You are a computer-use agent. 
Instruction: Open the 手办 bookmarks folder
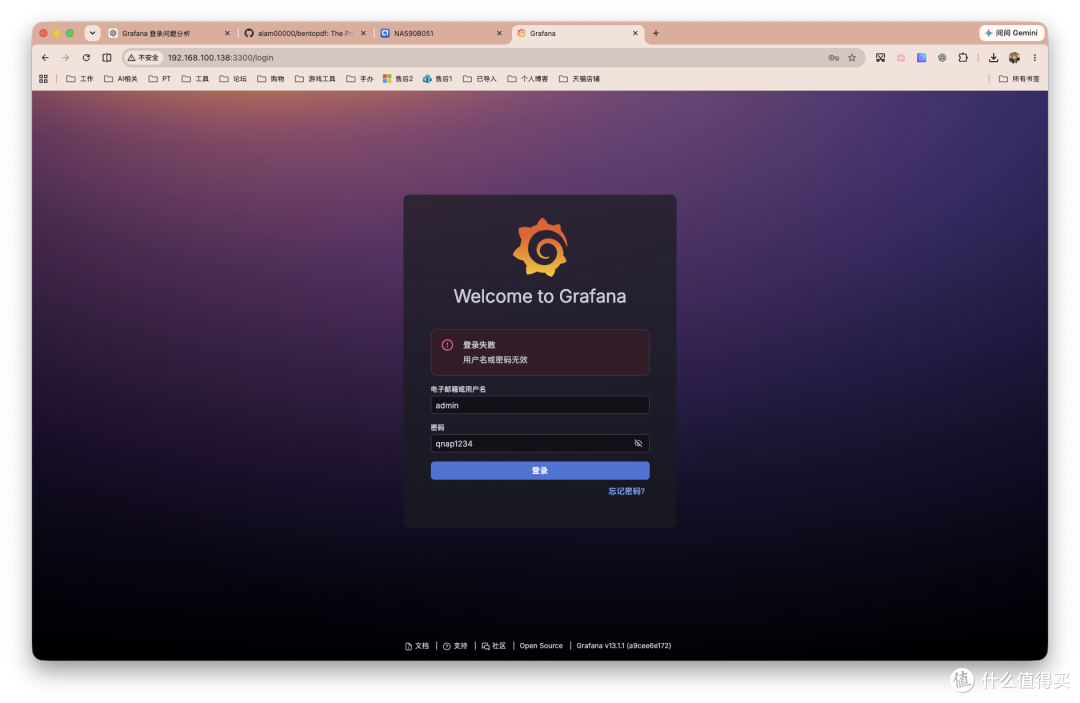click(x=360, y=79)
